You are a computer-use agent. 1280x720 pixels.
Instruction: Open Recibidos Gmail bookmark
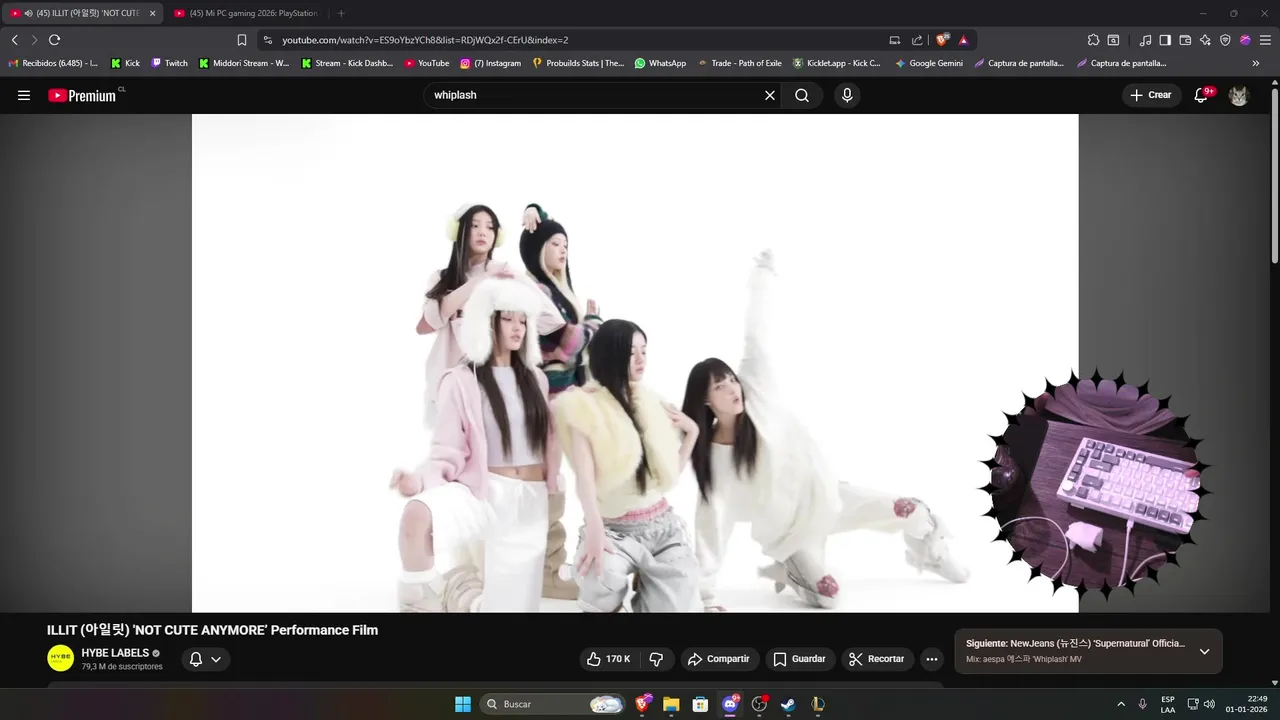tap(52, 63)
